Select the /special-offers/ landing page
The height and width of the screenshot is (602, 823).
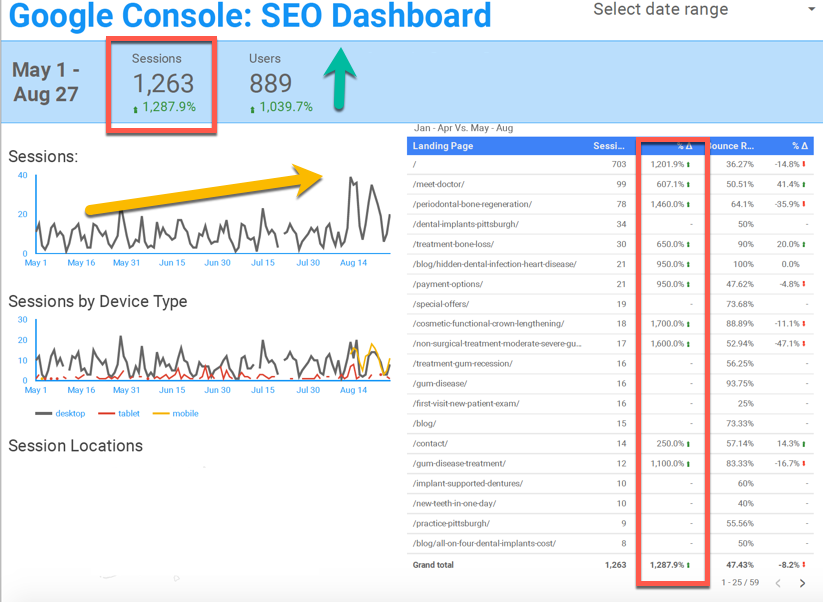tap(441, 304)
